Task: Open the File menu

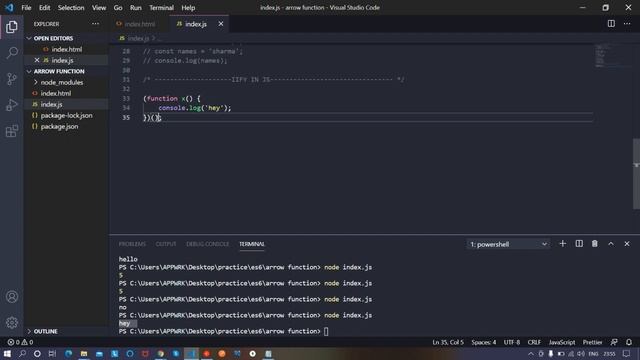Action: 26,7
